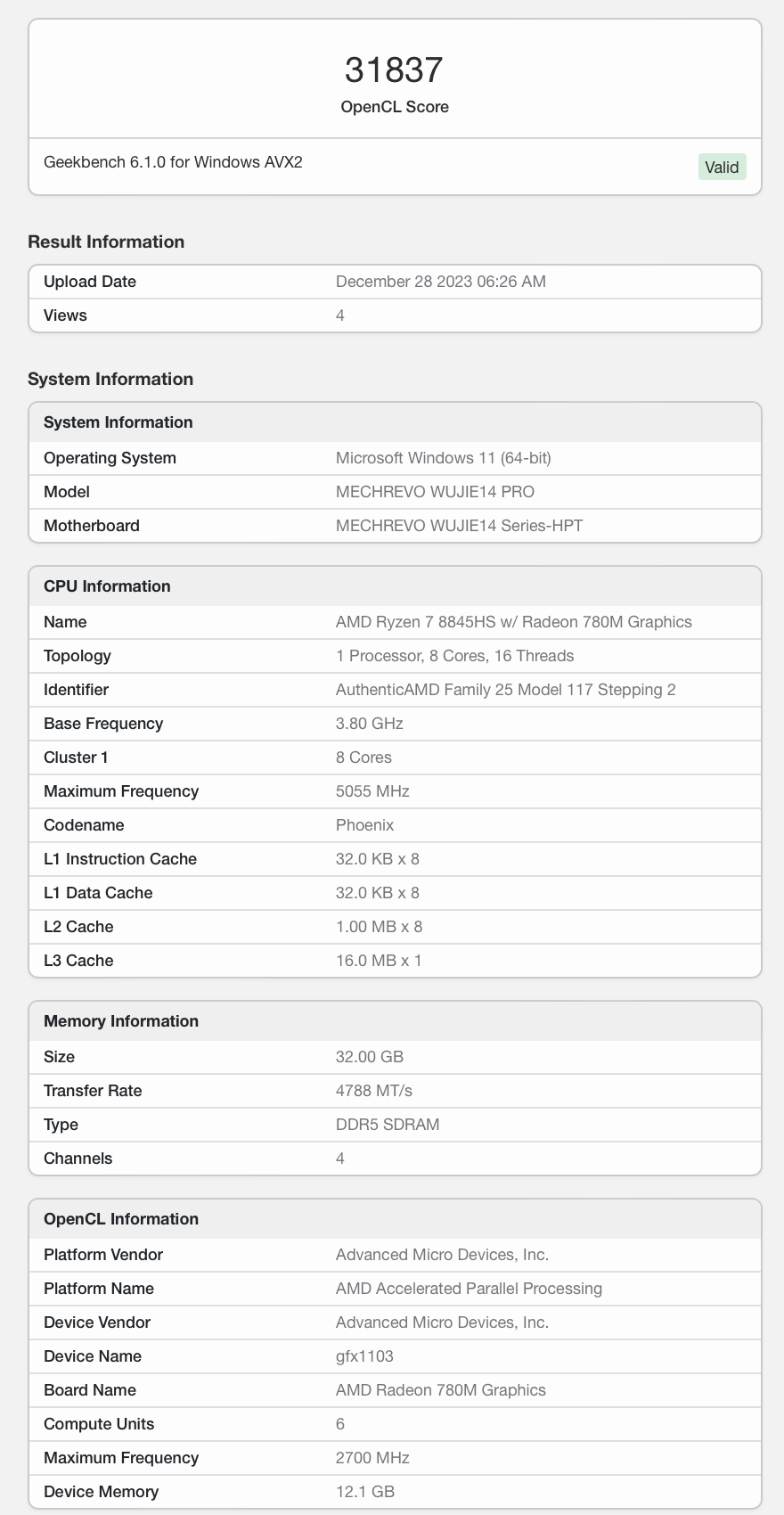Click the green Valid badge
The height and width of the screenshot is (1515, 784).
[722, 167]
